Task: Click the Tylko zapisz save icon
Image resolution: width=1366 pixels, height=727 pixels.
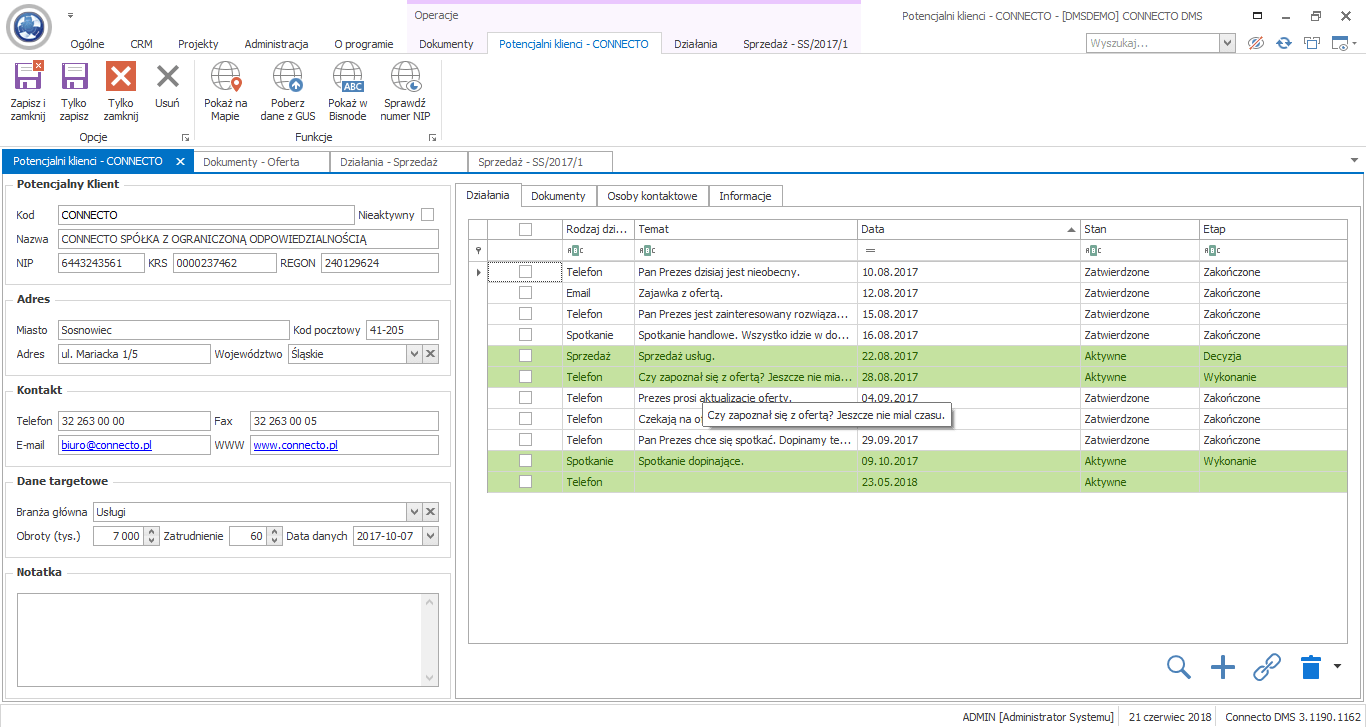Action: [x=74, y=77]
